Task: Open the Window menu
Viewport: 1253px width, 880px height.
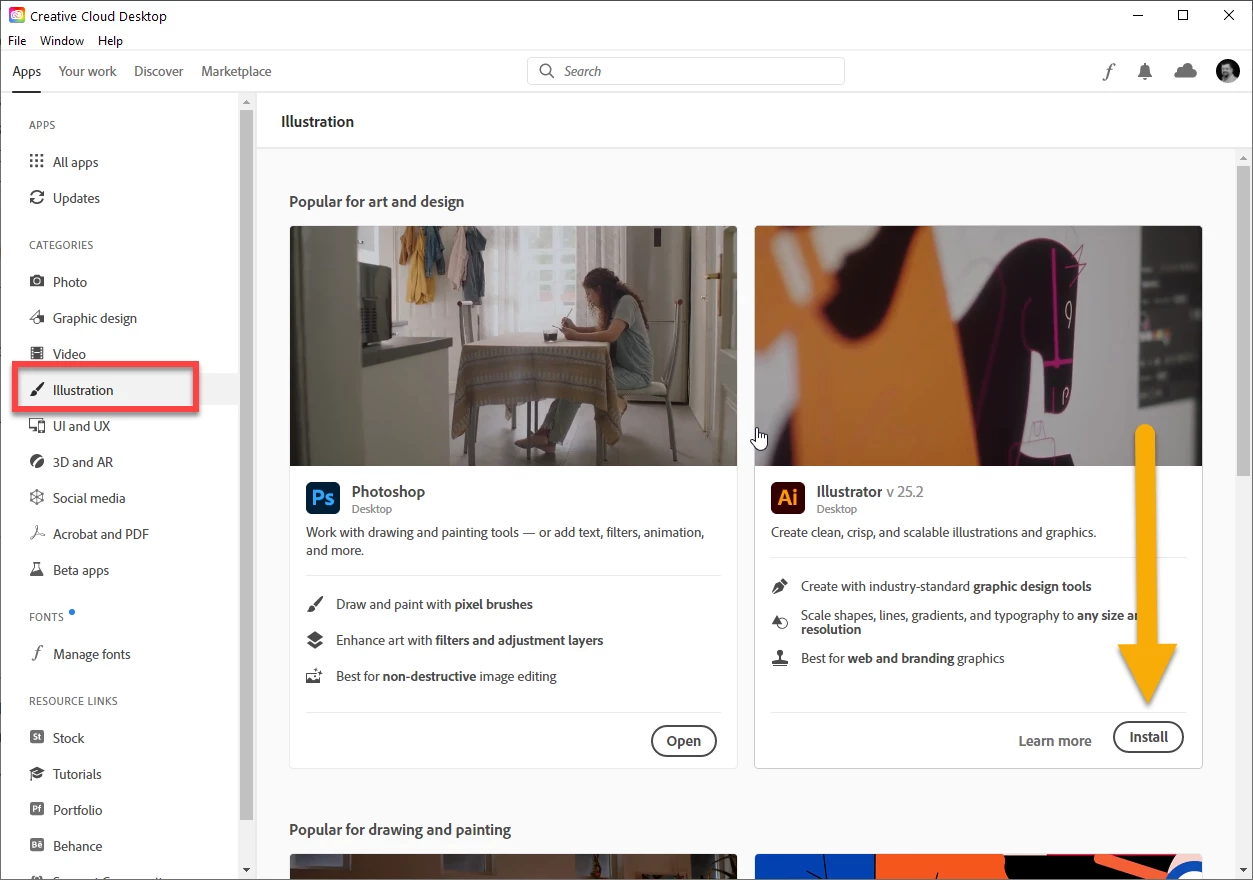Action: (62, 41)
